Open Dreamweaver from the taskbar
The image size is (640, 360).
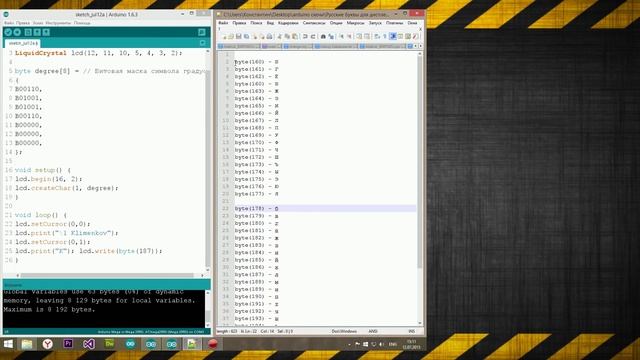(x=109, y=344)
